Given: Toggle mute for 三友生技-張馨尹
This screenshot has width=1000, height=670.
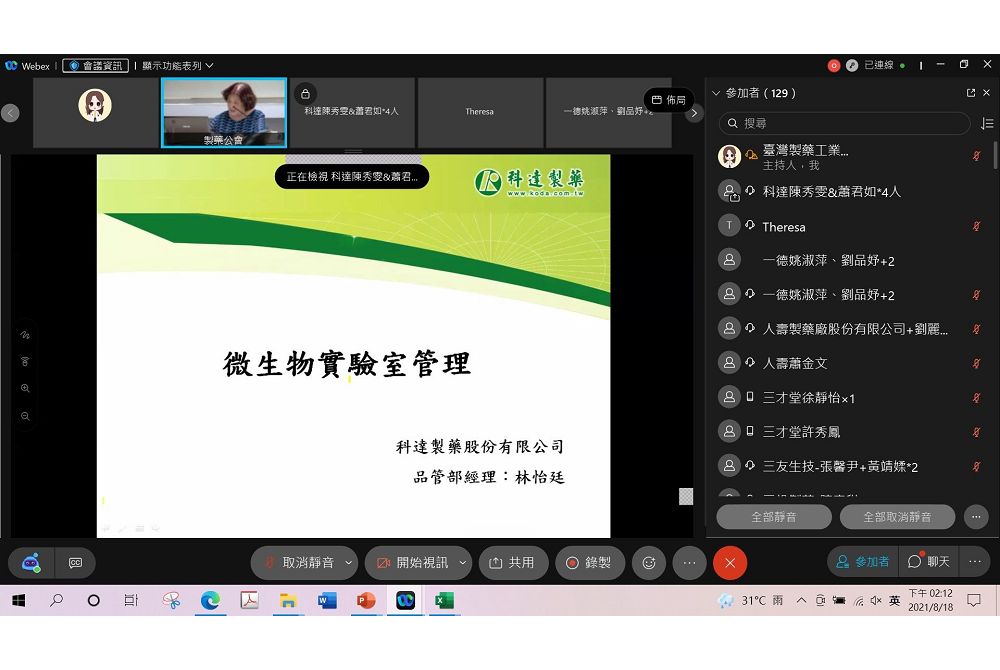Looking at the screenshot, I should (976, 467).
